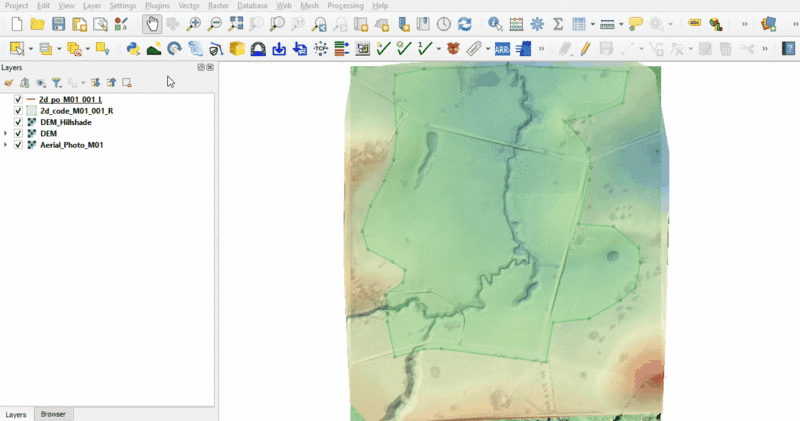
Task: Open the Filter Legend dropdown in Layers
Action: click(58, 83)
